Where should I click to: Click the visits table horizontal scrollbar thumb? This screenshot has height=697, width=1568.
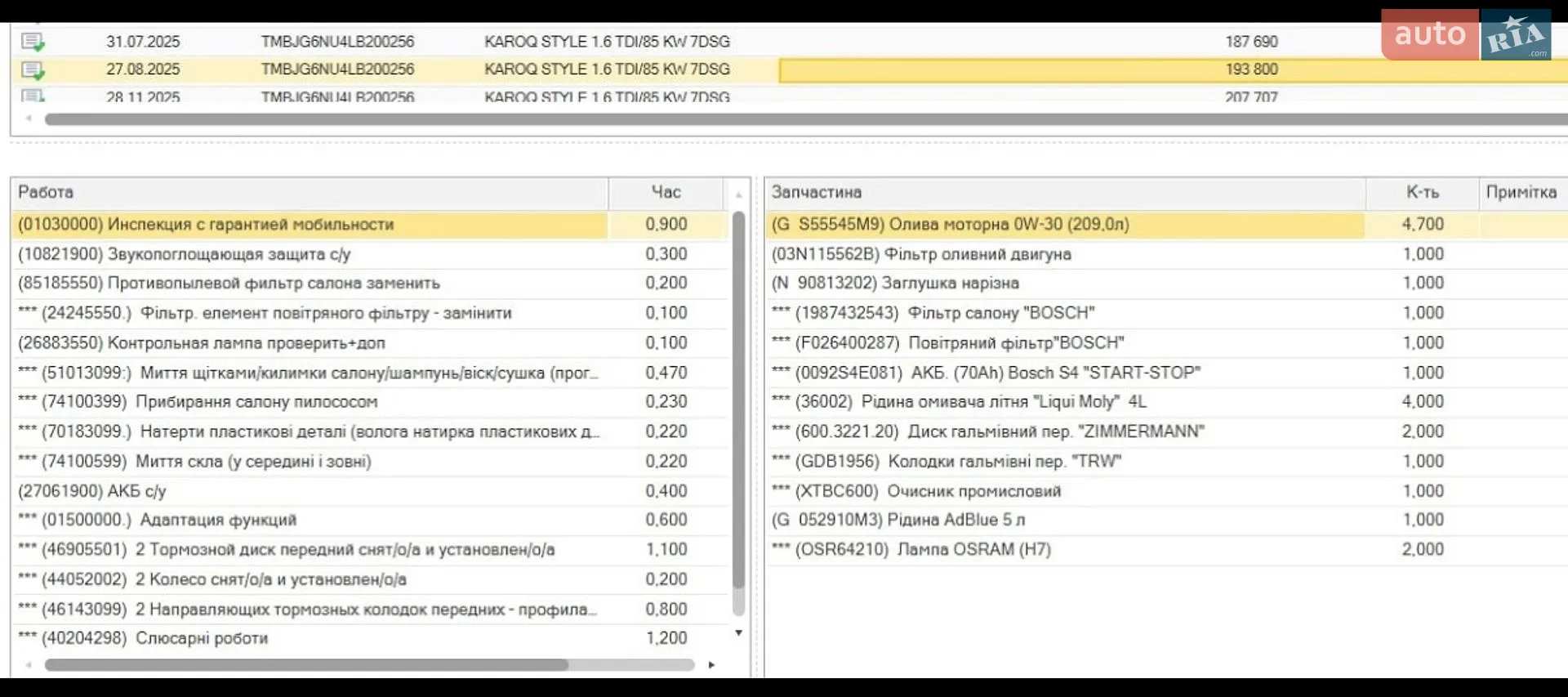click(806, 119)
